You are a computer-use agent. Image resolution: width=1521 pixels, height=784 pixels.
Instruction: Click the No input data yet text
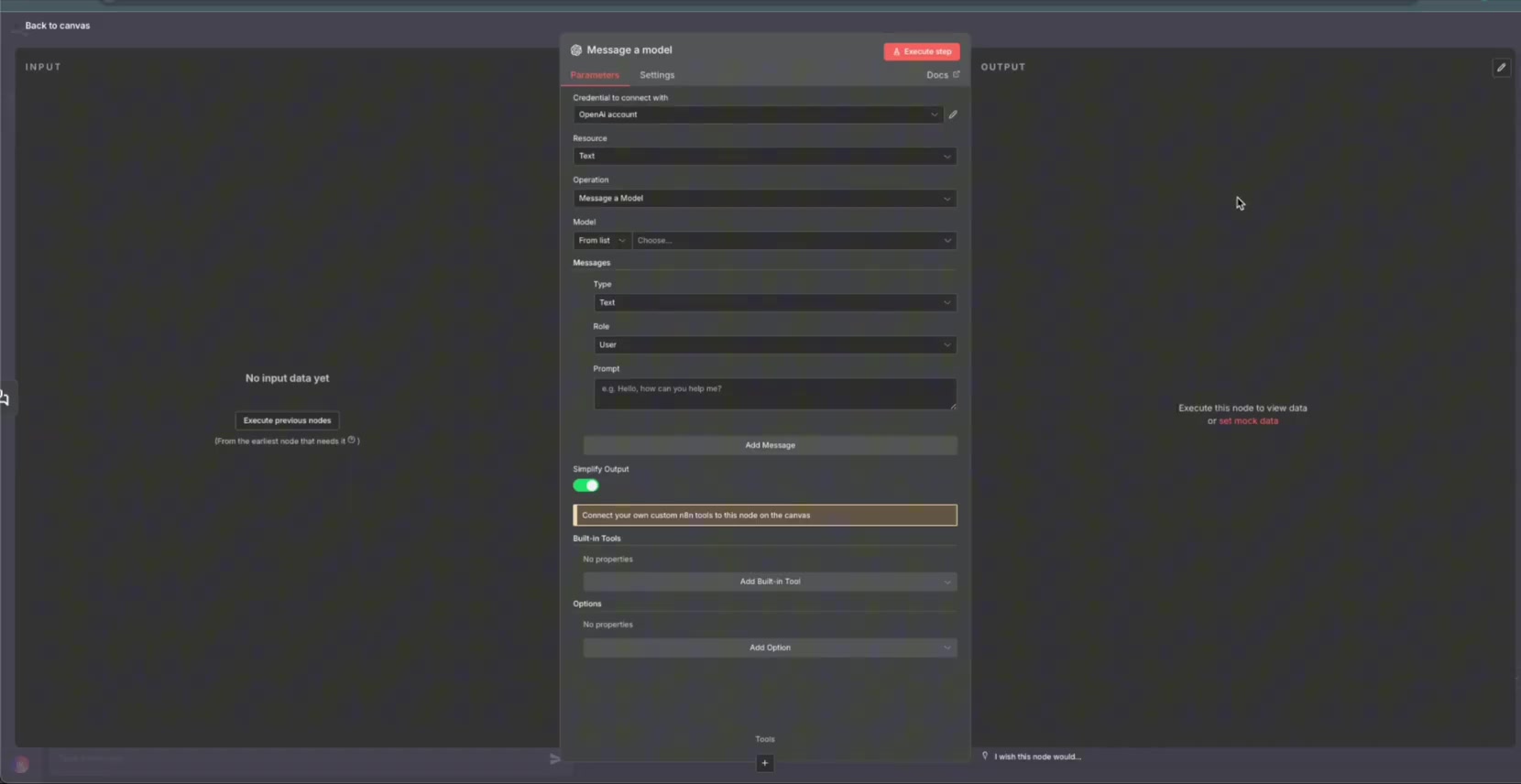tap(287, 378)
